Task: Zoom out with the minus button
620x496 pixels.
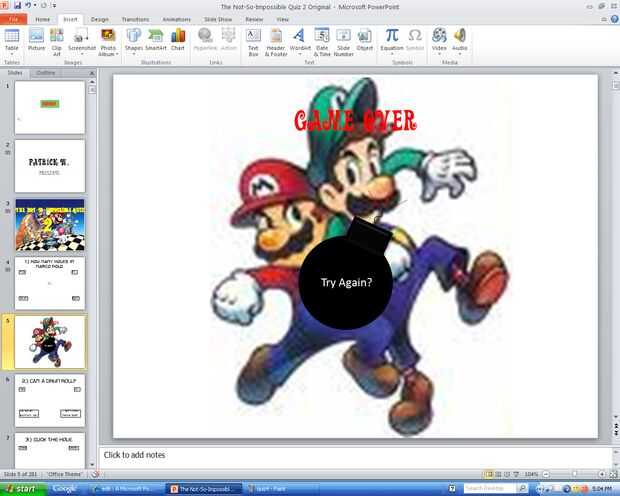Action: (x=546, y=474)
